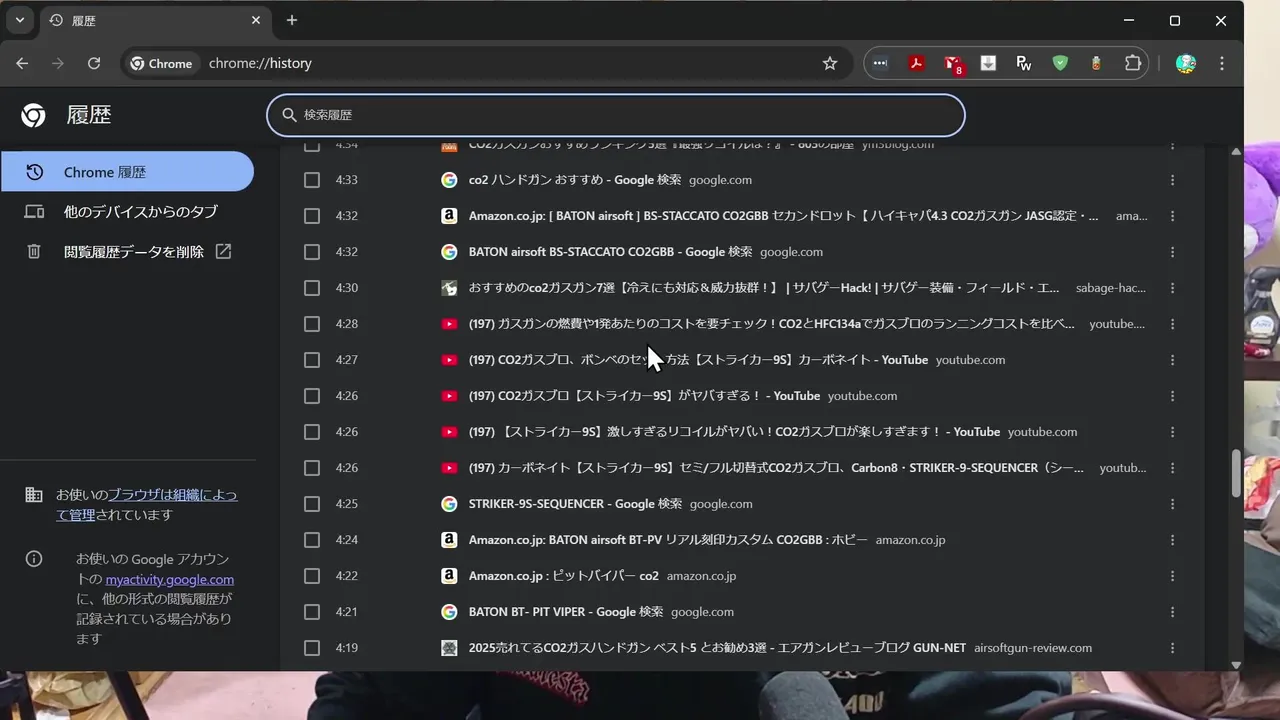
Task: Click the managed-by-organization building icon
Action: tap(34, 495)
